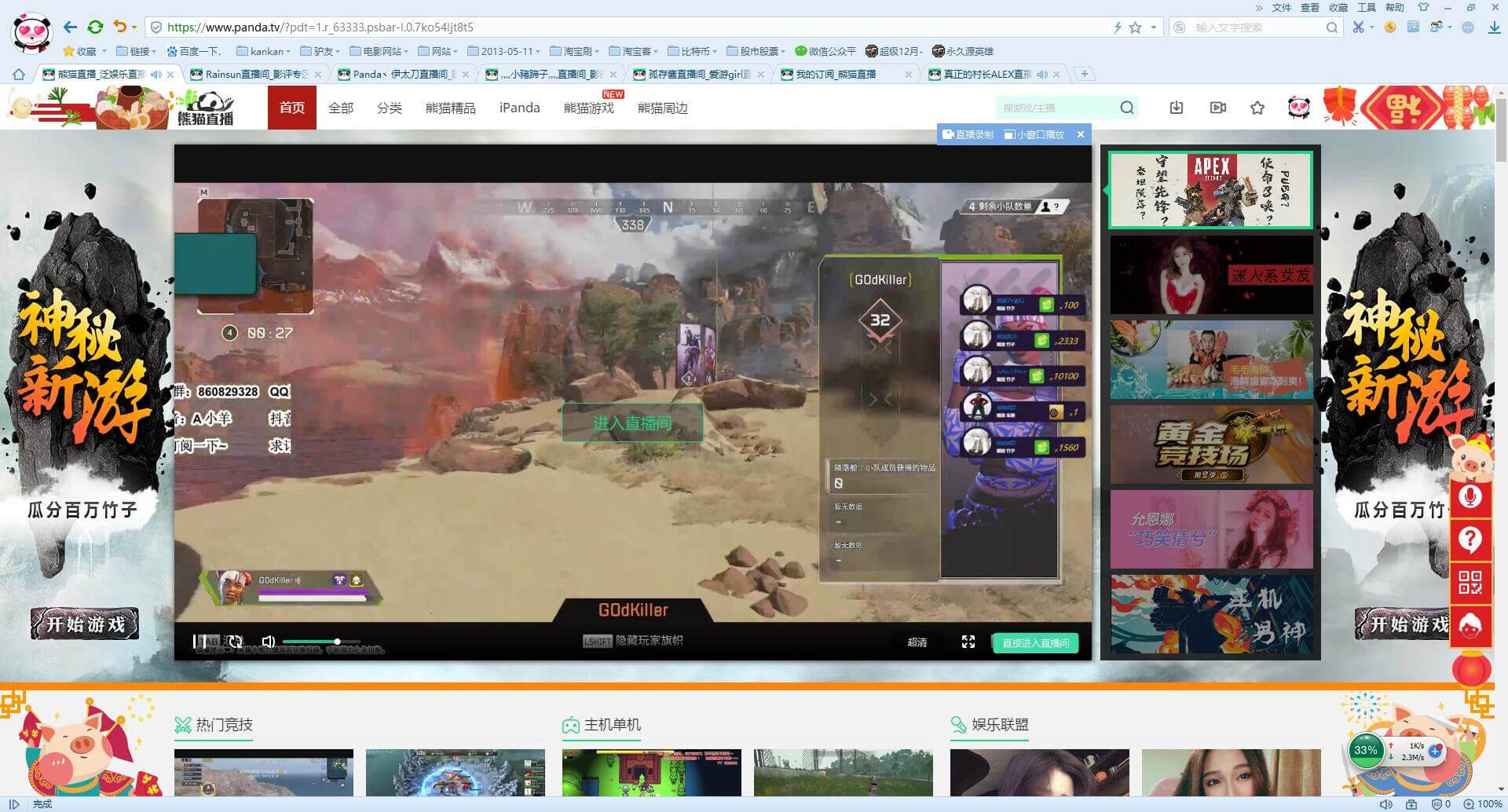Refresh the page with green reload icon
Viewport: 1508px width, 812px height.
click(95, 27)
